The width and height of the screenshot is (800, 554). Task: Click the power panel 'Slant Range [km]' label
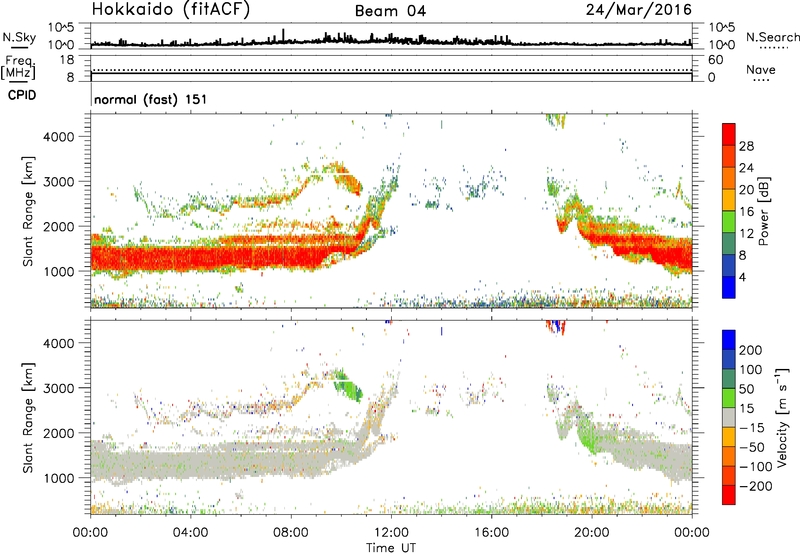28,211
